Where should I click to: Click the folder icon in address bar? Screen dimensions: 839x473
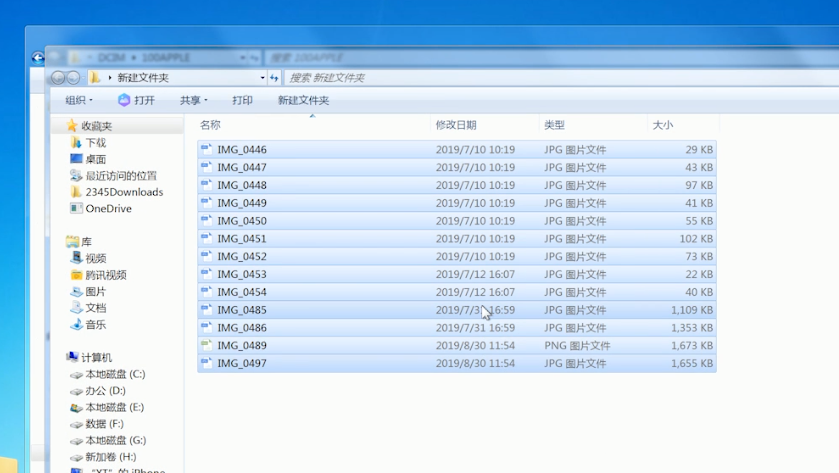click(94, 77)
